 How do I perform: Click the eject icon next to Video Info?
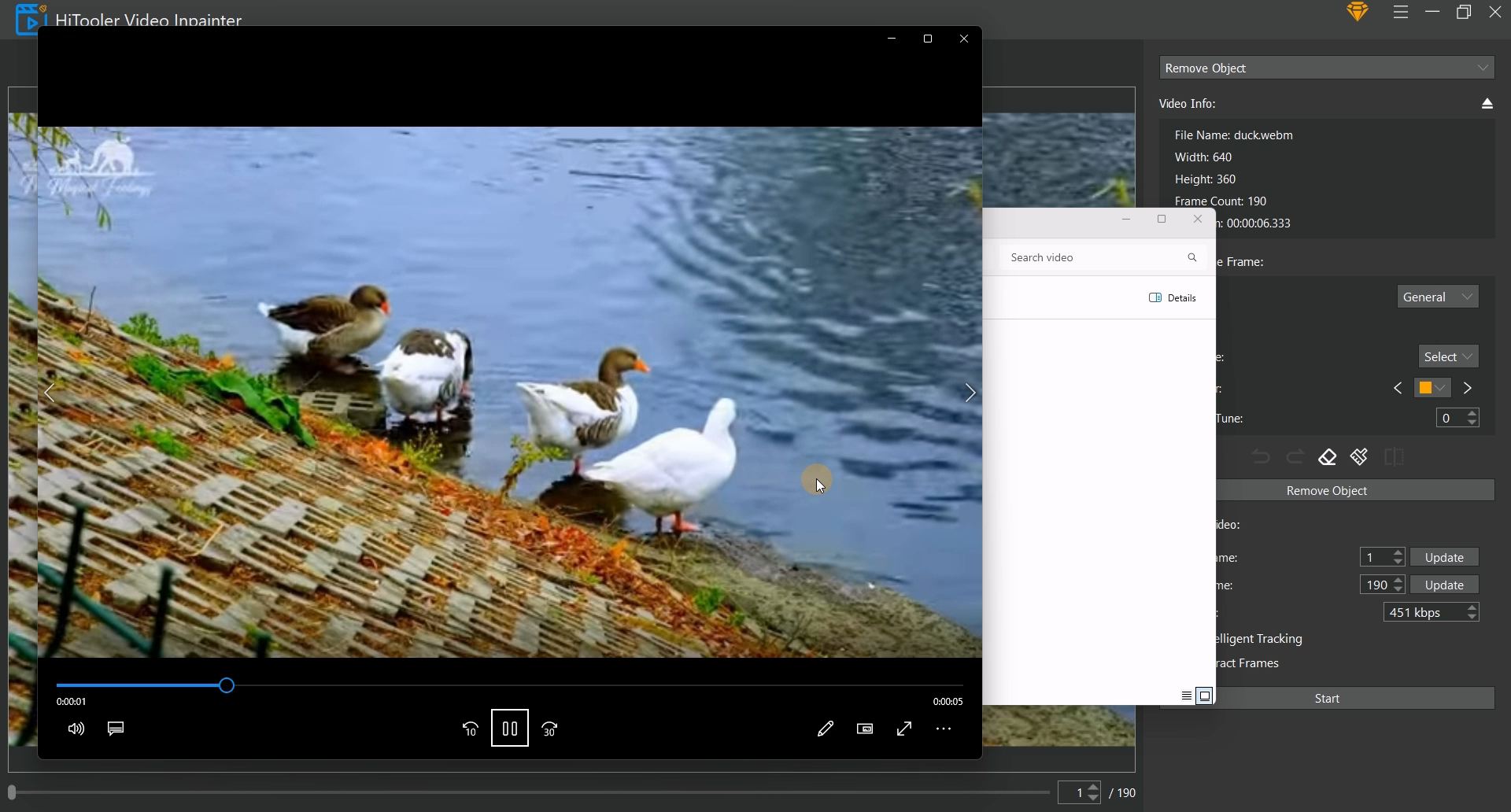1487,103
